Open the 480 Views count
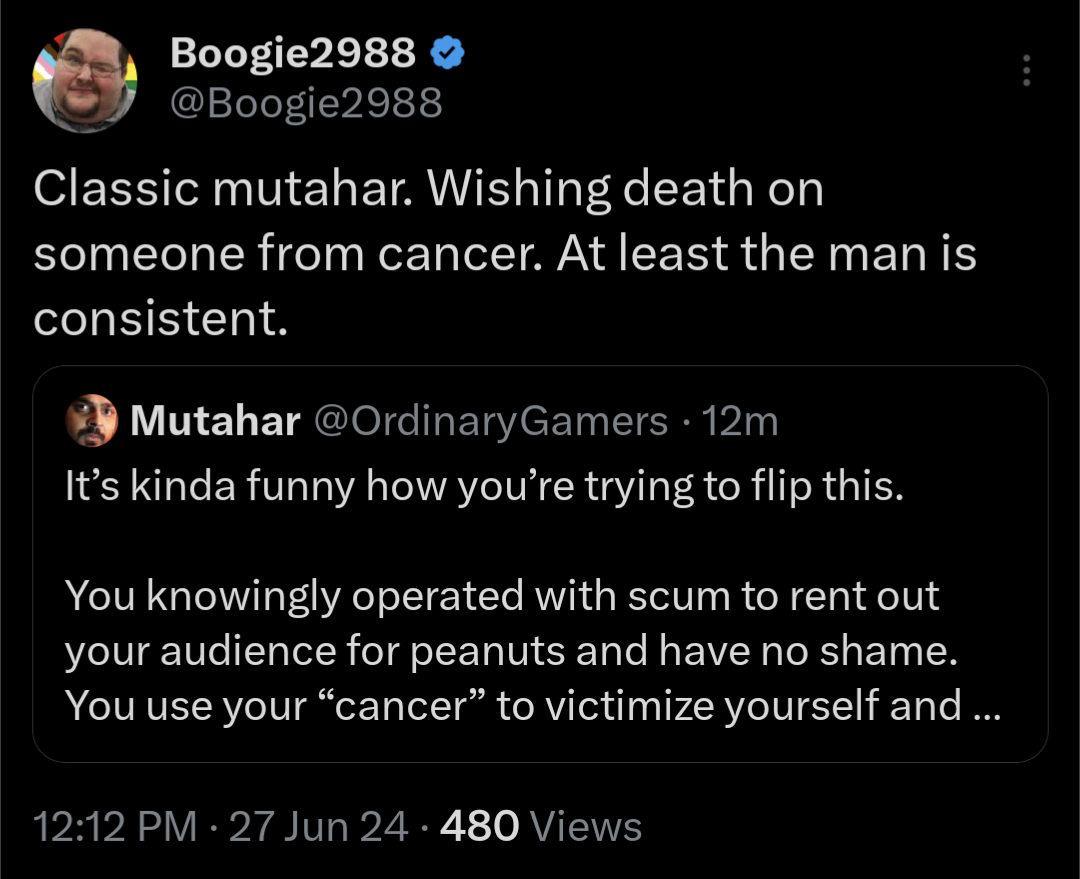Screen dimensions: 1080x879 [541, 826]
